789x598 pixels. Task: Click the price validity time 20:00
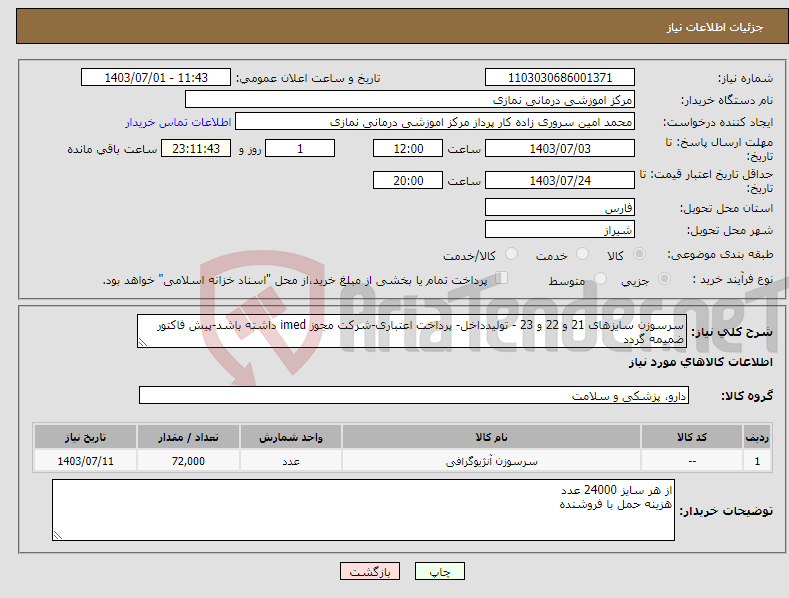(408, 180)
